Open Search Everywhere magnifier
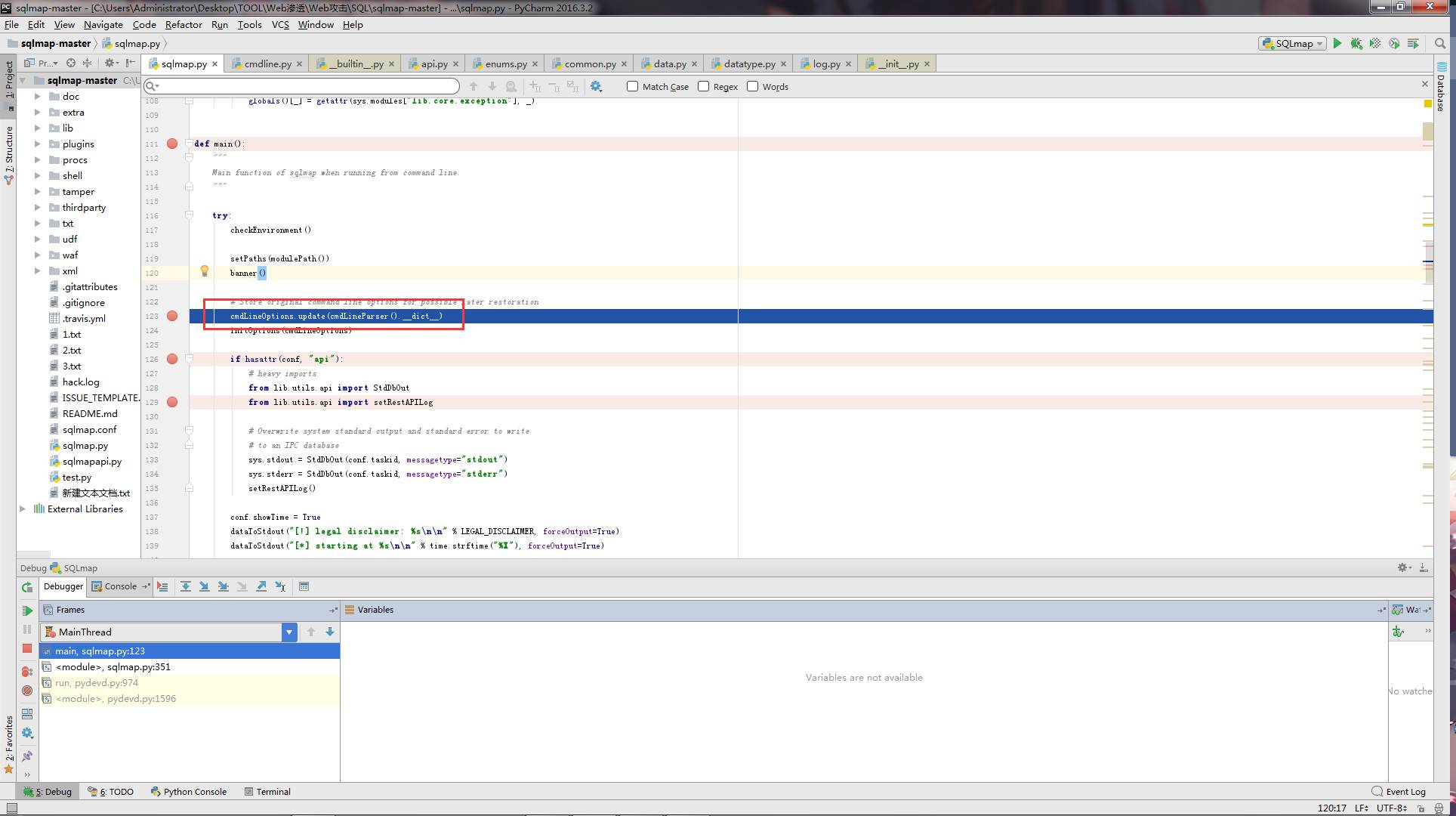This screenshot has width=1456, height=816. click(1439, 44)
